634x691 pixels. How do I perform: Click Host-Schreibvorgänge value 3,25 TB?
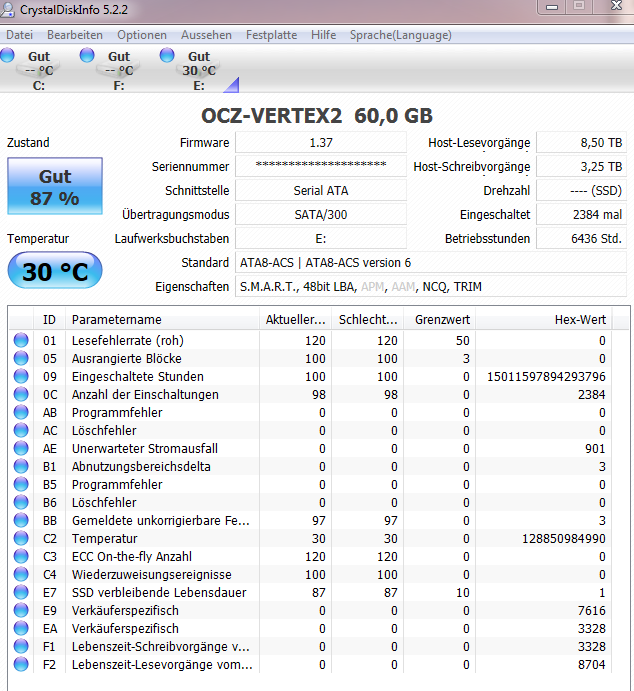(582, 167)
